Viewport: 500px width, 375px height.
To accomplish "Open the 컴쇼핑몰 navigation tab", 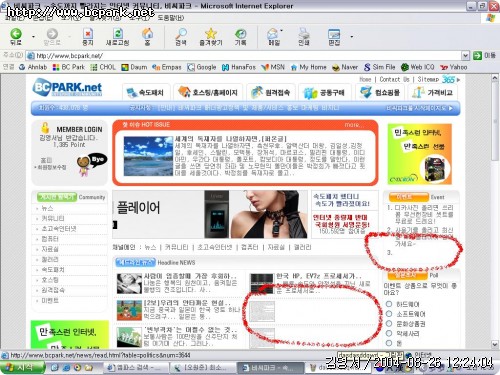I will pyautogui.click(x=380, y=92).
